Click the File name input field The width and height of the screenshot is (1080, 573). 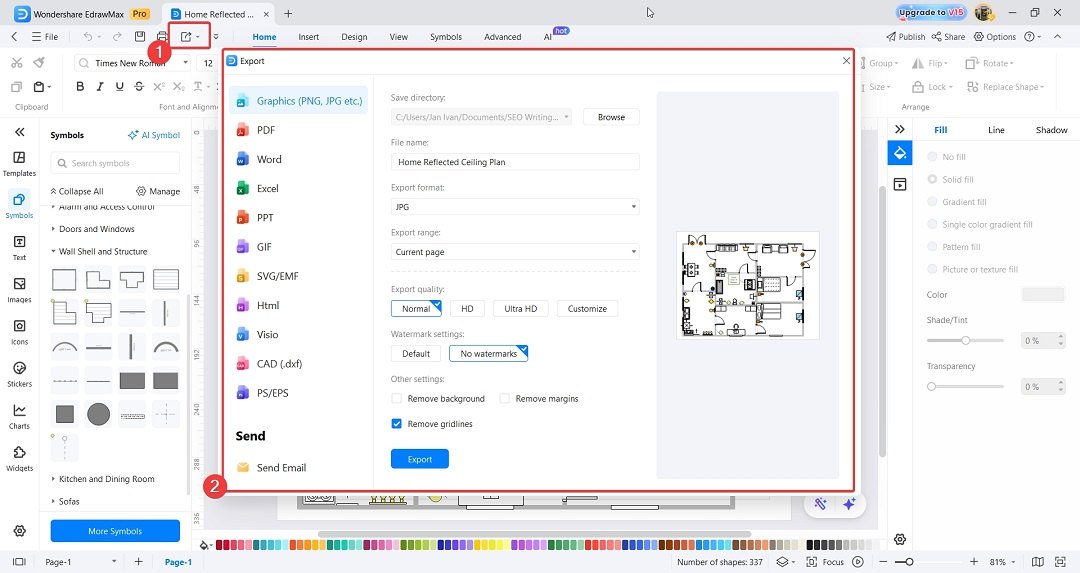pos(515,162)
